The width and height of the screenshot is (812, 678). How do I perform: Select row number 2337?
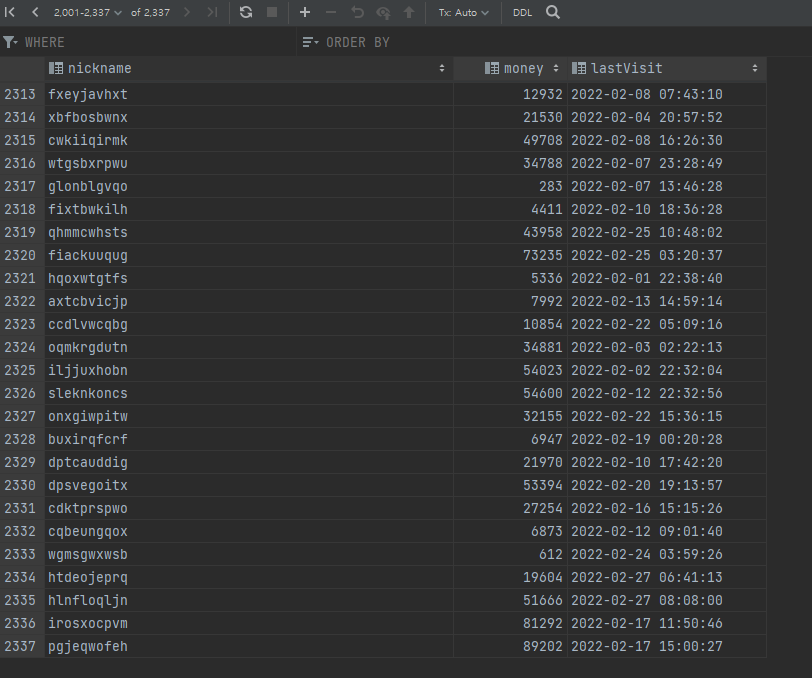20,646
